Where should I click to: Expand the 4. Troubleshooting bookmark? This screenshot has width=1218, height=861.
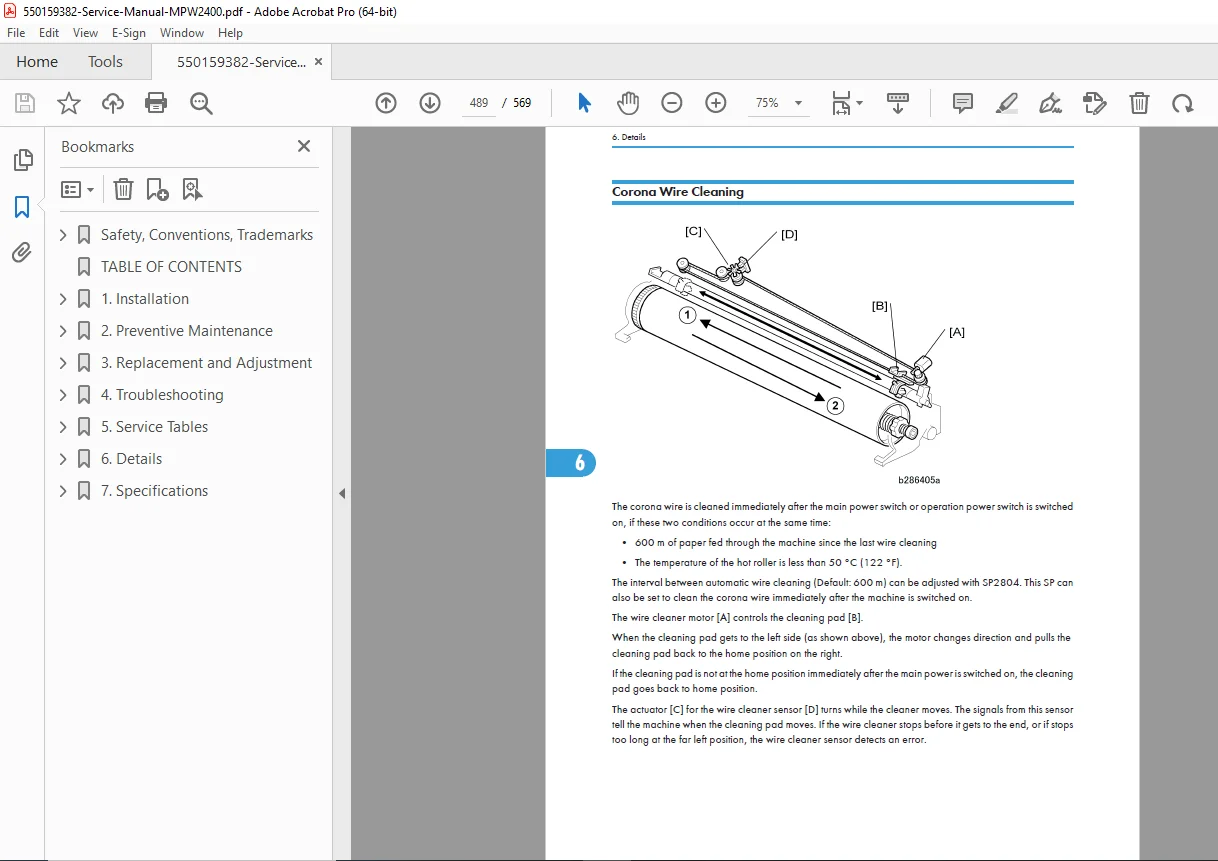pos(63,395)
